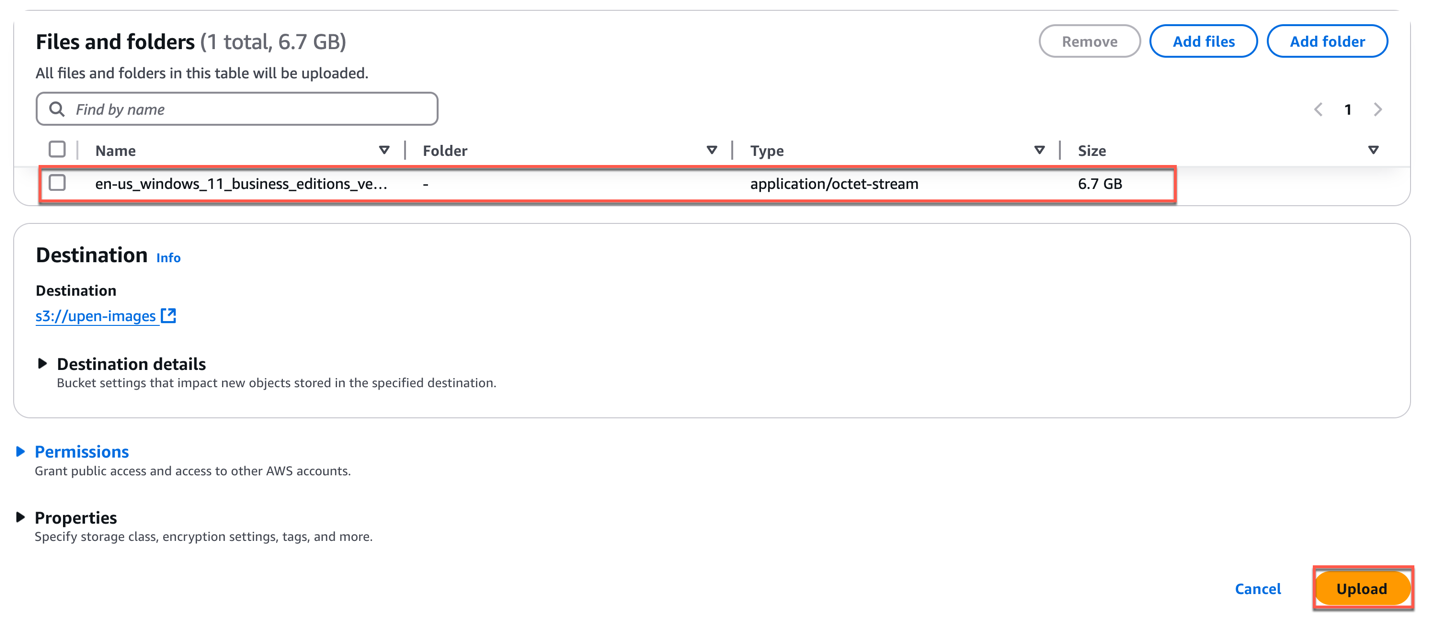This screenshot has width=1429, height=624.
Task: Select all files with header checkbox
Action: click(x=57, y=149)
